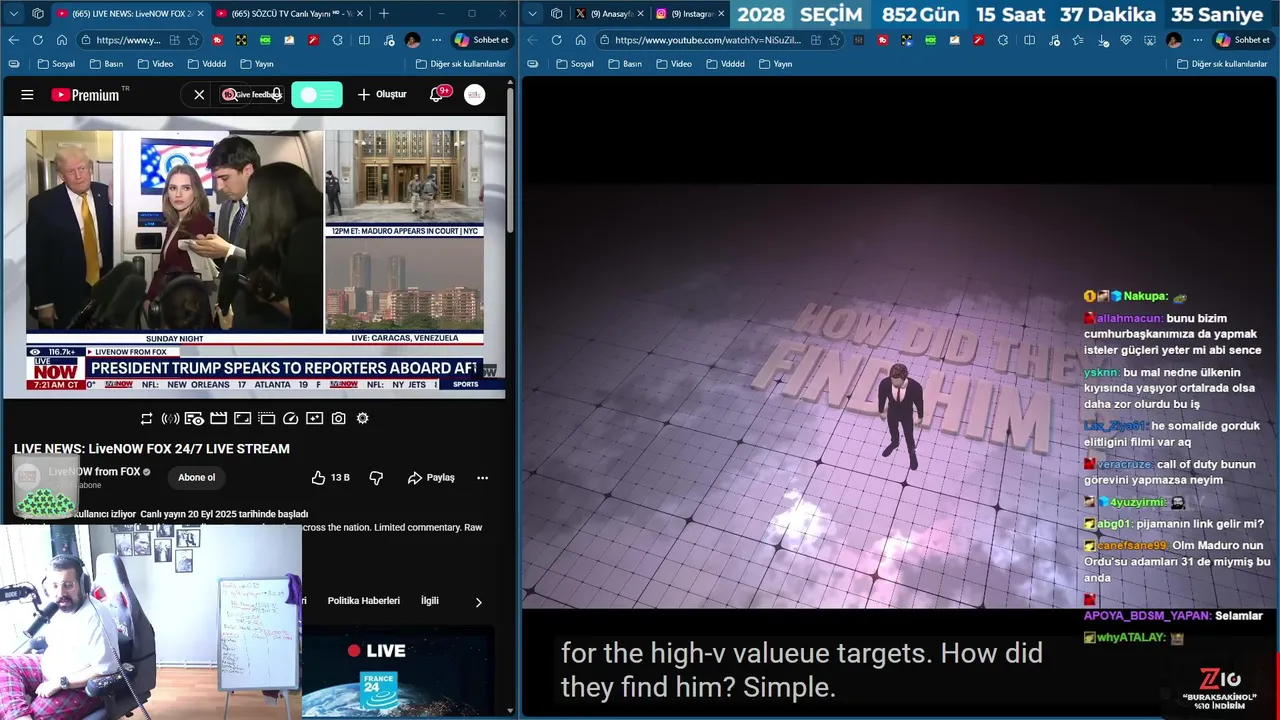
Task: Open Extensions puzzle icon in left browser
Action: [x=337, y=40]
